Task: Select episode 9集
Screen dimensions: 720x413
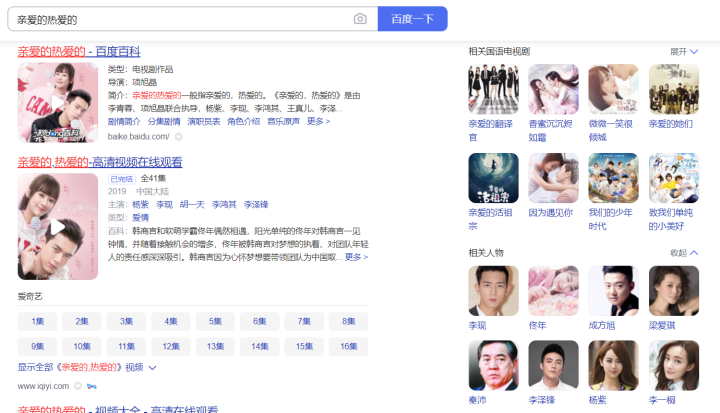Action: click(x=38, y=346)
